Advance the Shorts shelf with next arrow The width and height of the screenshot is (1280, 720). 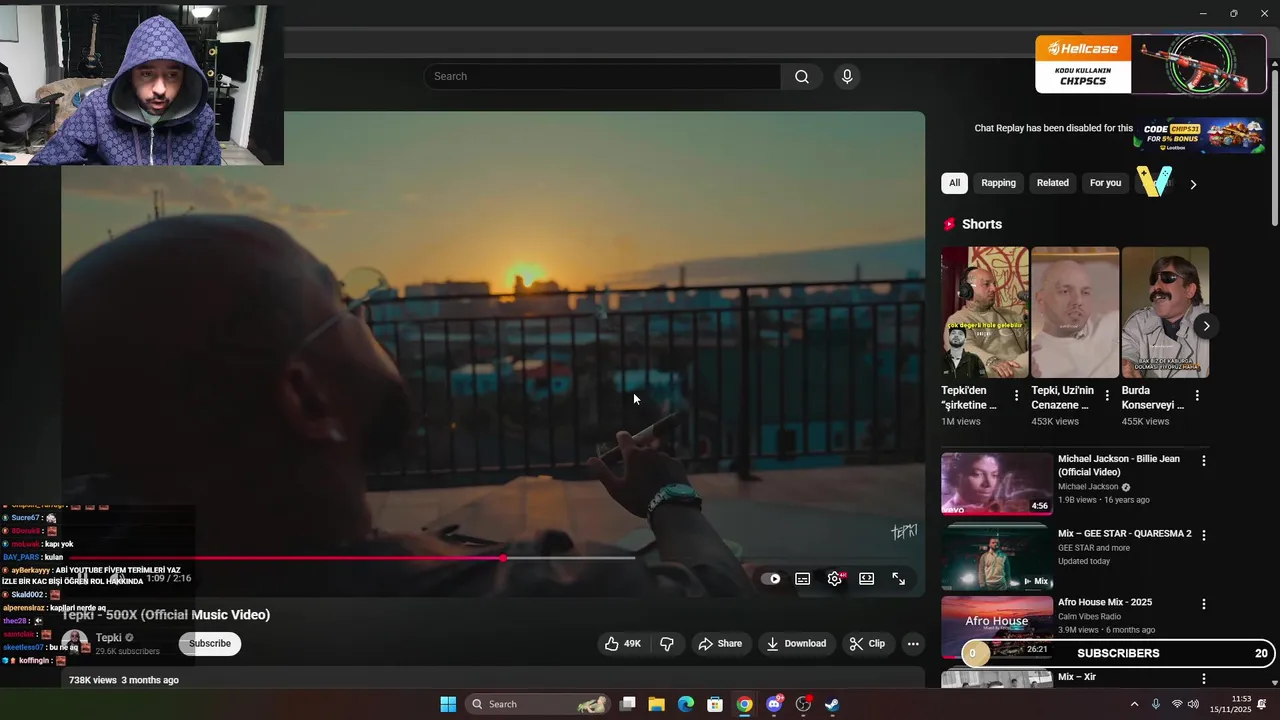(1206, 326)
